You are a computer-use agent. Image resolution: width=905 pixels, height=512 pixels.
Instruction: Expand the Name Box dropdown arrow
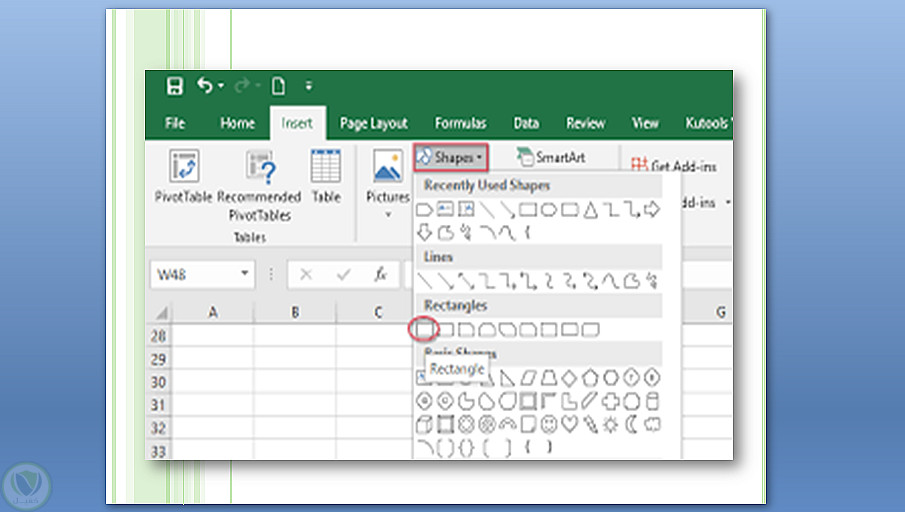[245, 273]
